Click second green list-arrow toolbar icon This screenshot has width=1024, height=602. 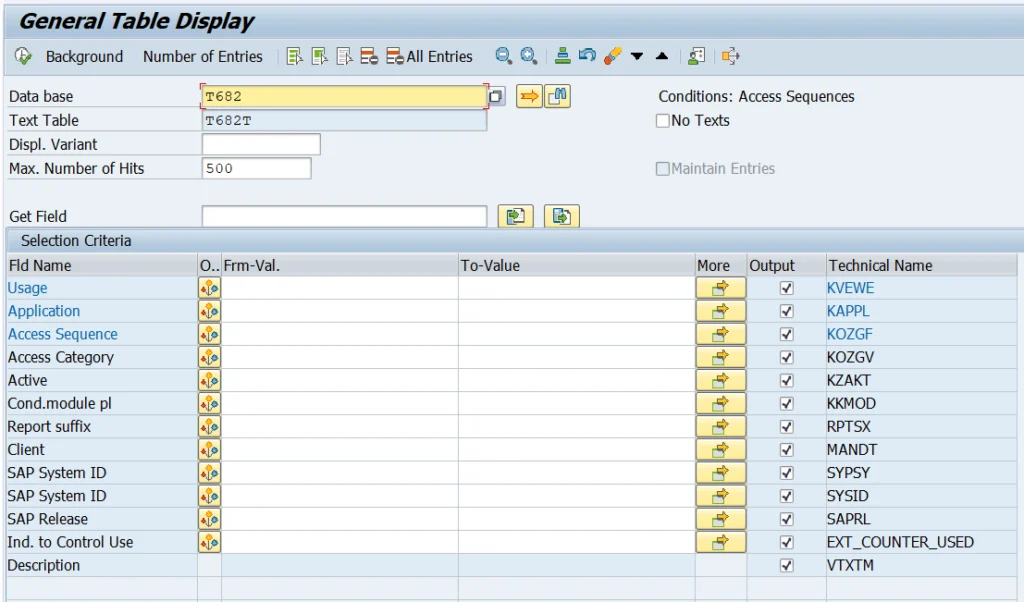pos(319,56)
